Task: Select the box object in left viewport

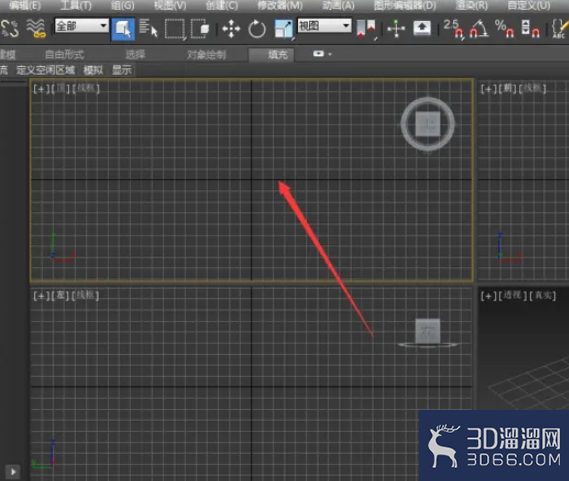Action: pyautogui.click(x=427, y=331)
